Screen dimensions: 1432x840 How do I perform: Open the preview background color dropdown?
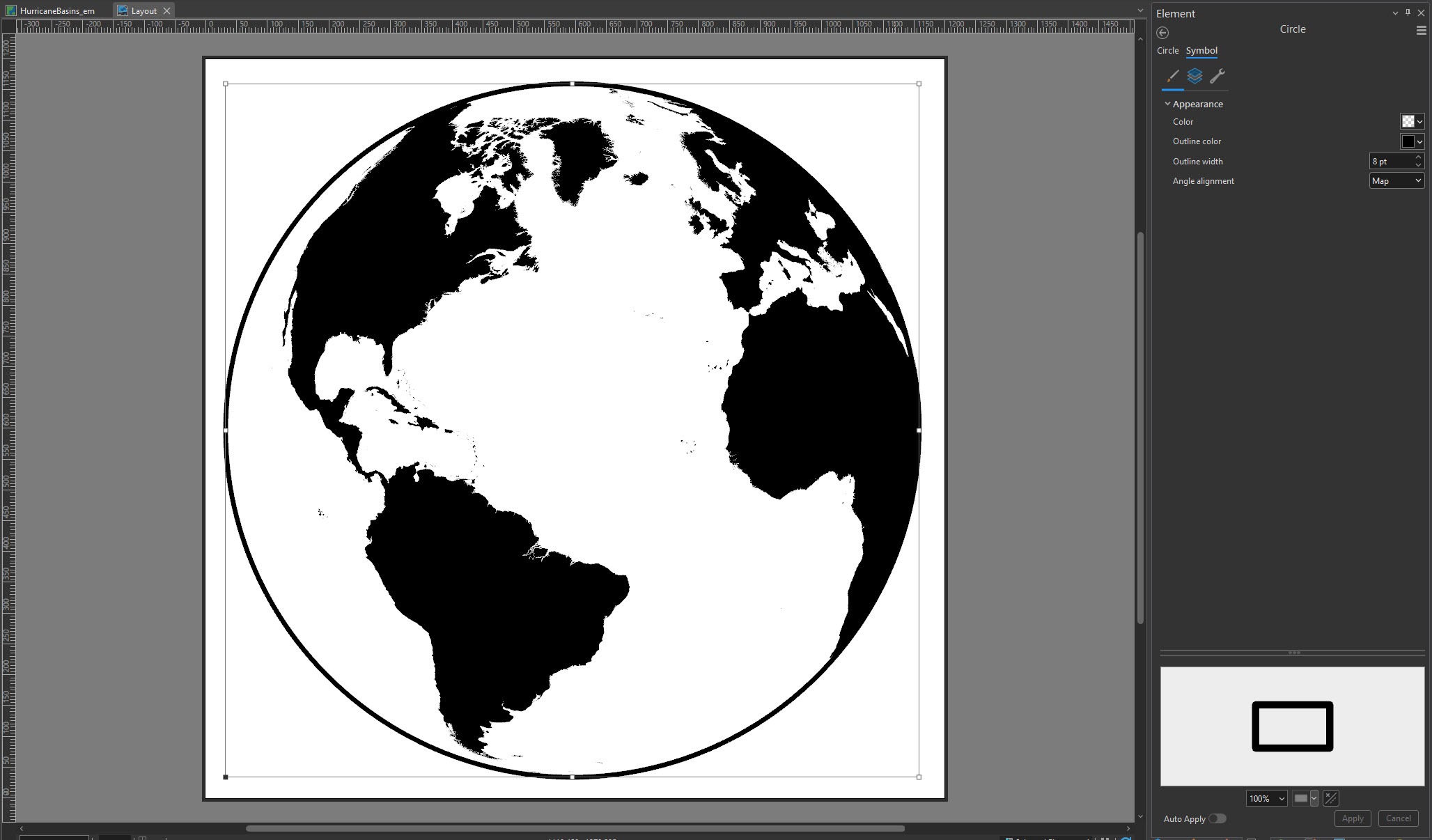[1314, 799]
